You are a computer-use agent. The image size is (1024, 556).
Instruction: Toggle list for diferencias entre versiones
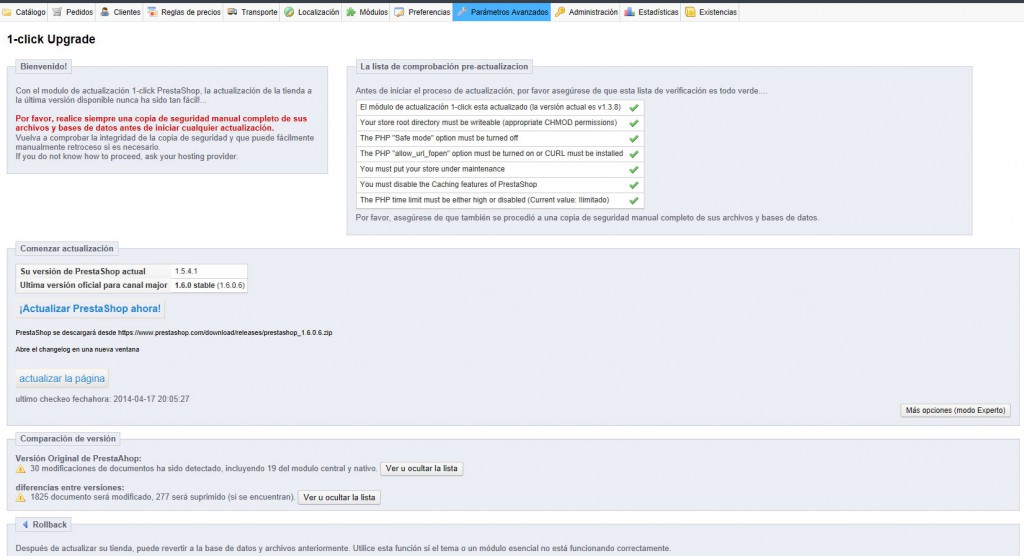(339, 497)
